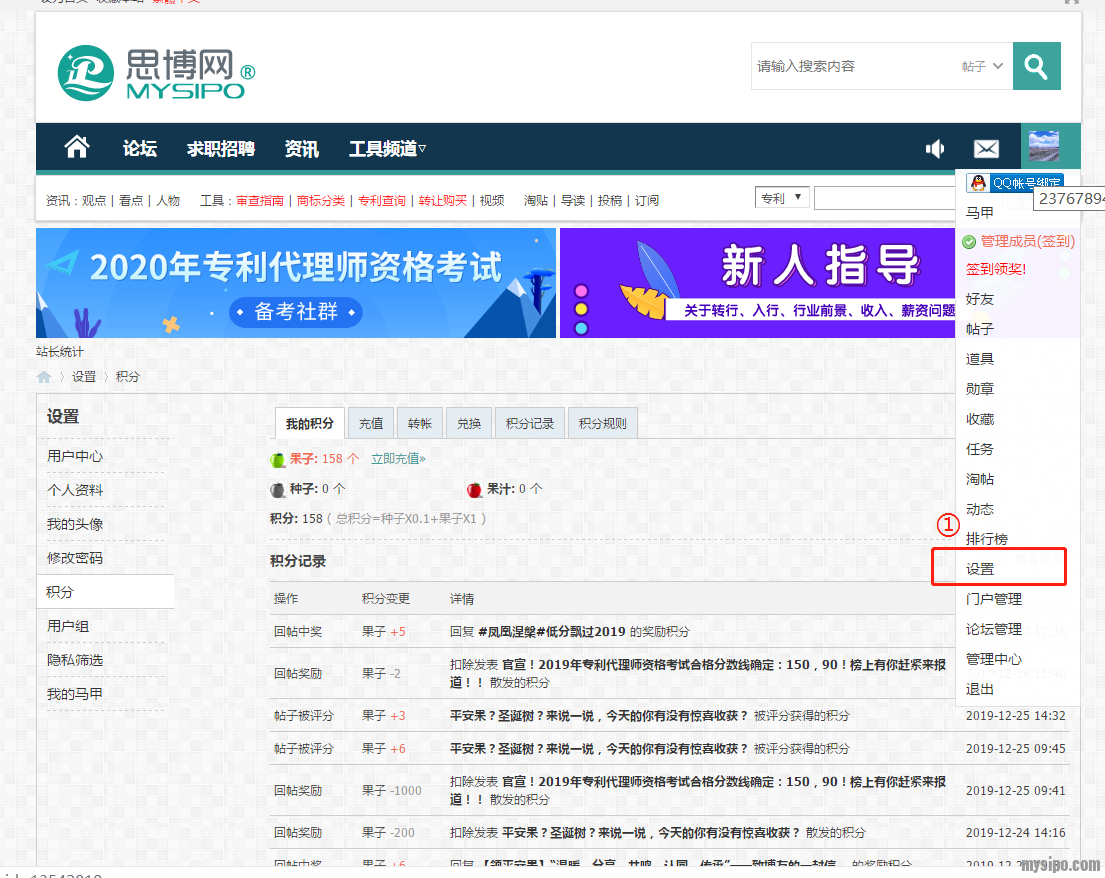Image resolution: width=1105 pixels, height=878 pixels.
Task: Click the user avatar thumbnail
Action: [1044, 146]
